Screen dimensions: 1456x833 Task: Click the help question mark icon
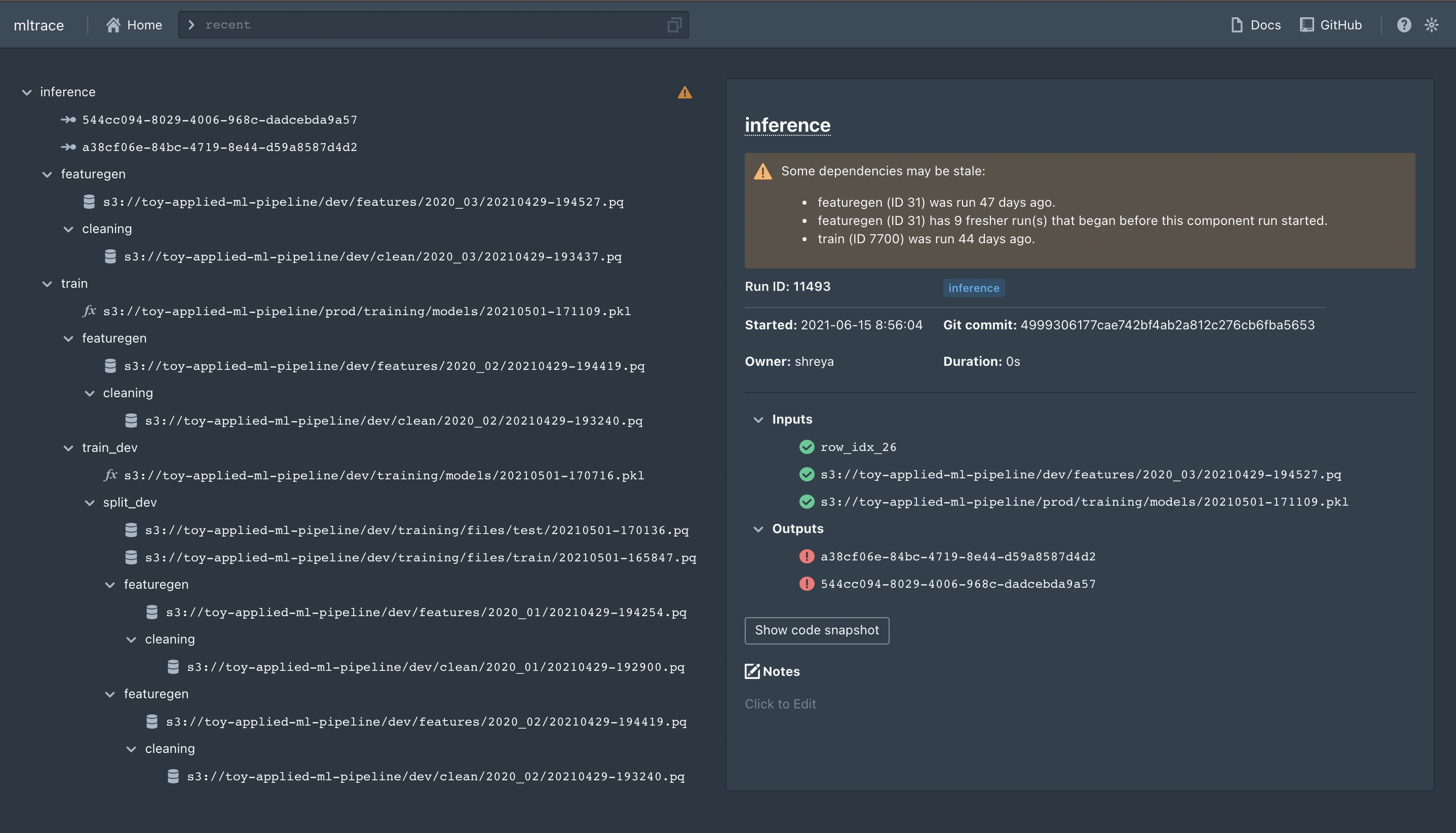click(1403, 25)
